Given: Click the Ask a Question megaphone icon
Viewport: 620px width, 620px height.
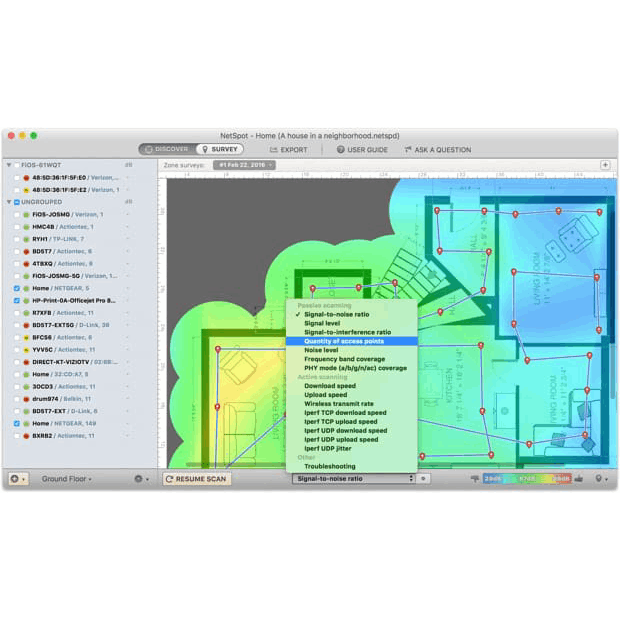Looking at the screenshot, I should (408, 149).
